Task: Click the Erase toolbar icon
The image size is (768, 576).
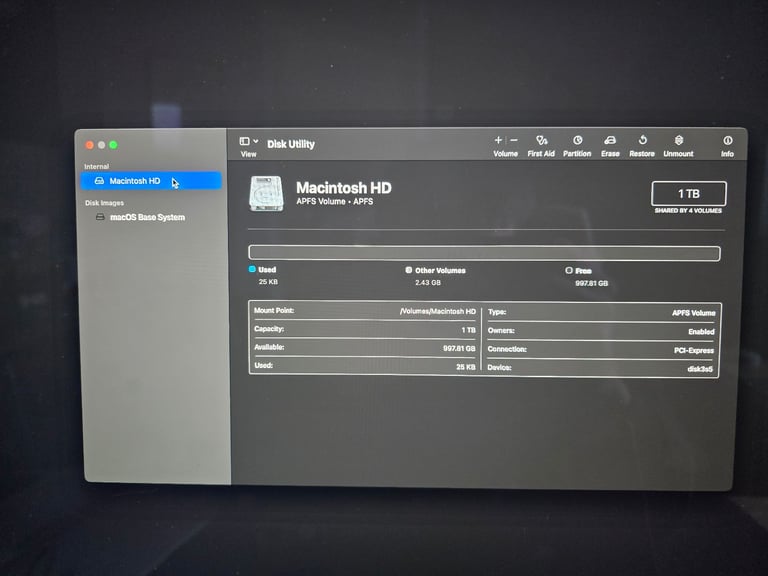Action: (x=610, y=141)
